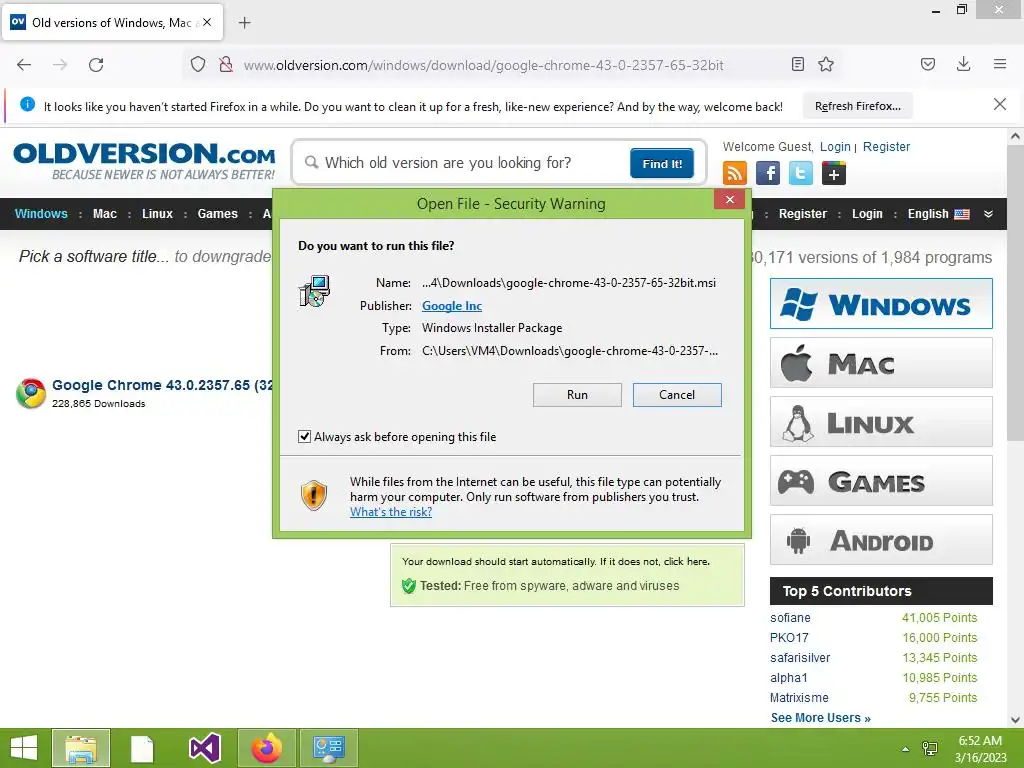The image size is (1024, 768).
Task: Click the Games platform banner button
Action: [x=881, y=481]
